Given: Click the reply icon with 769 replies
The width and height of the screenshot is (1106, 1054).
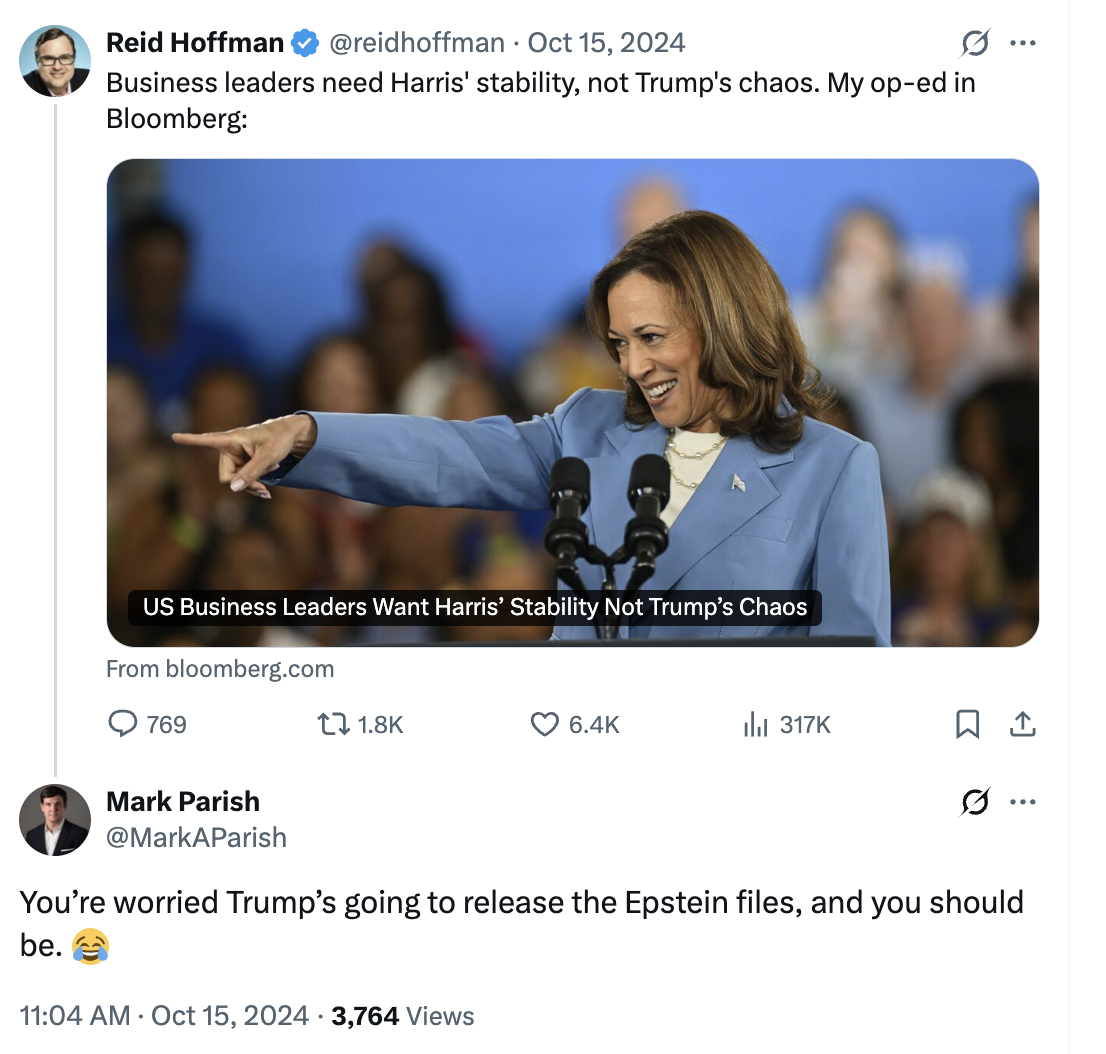Looking at the screenshot, I should point(122,724).
